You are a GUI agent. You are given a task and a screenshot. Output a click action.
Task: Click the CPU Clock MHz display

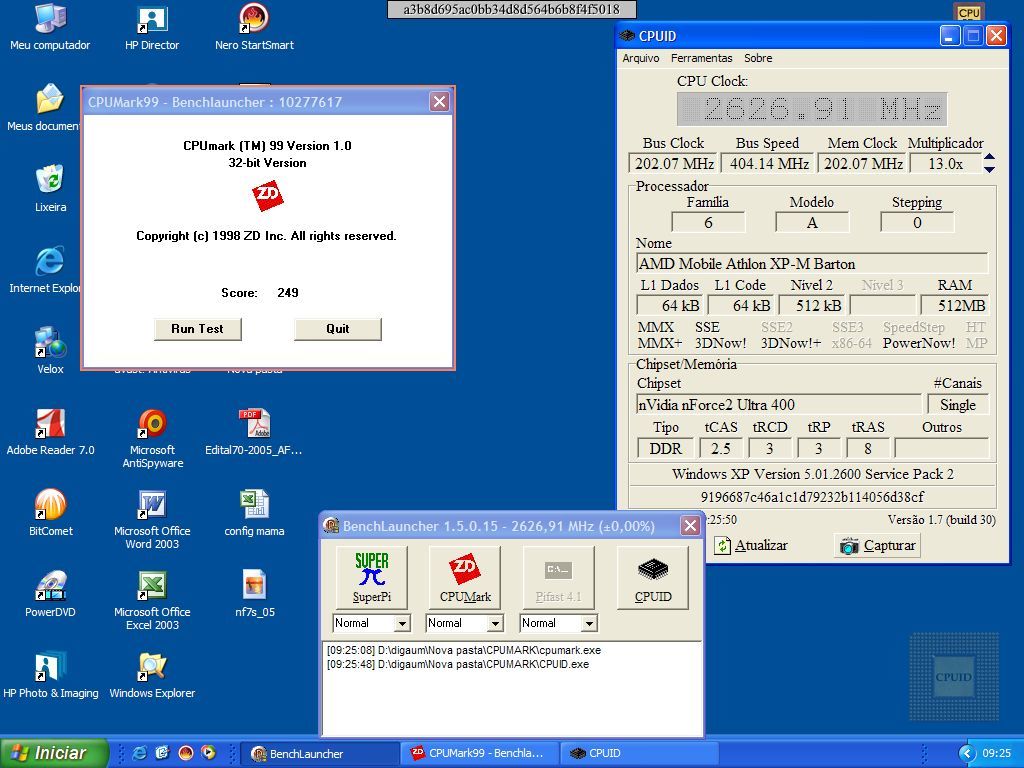pyautogui.click(x=812, y=109)
